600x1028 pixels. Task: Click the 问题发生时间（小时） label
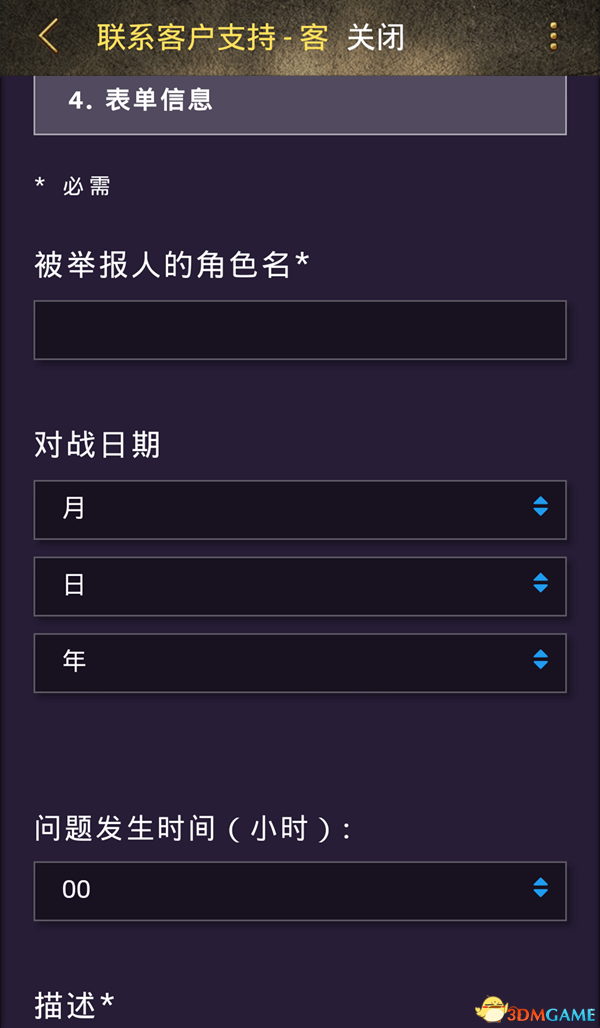click(x=192, y=829)
